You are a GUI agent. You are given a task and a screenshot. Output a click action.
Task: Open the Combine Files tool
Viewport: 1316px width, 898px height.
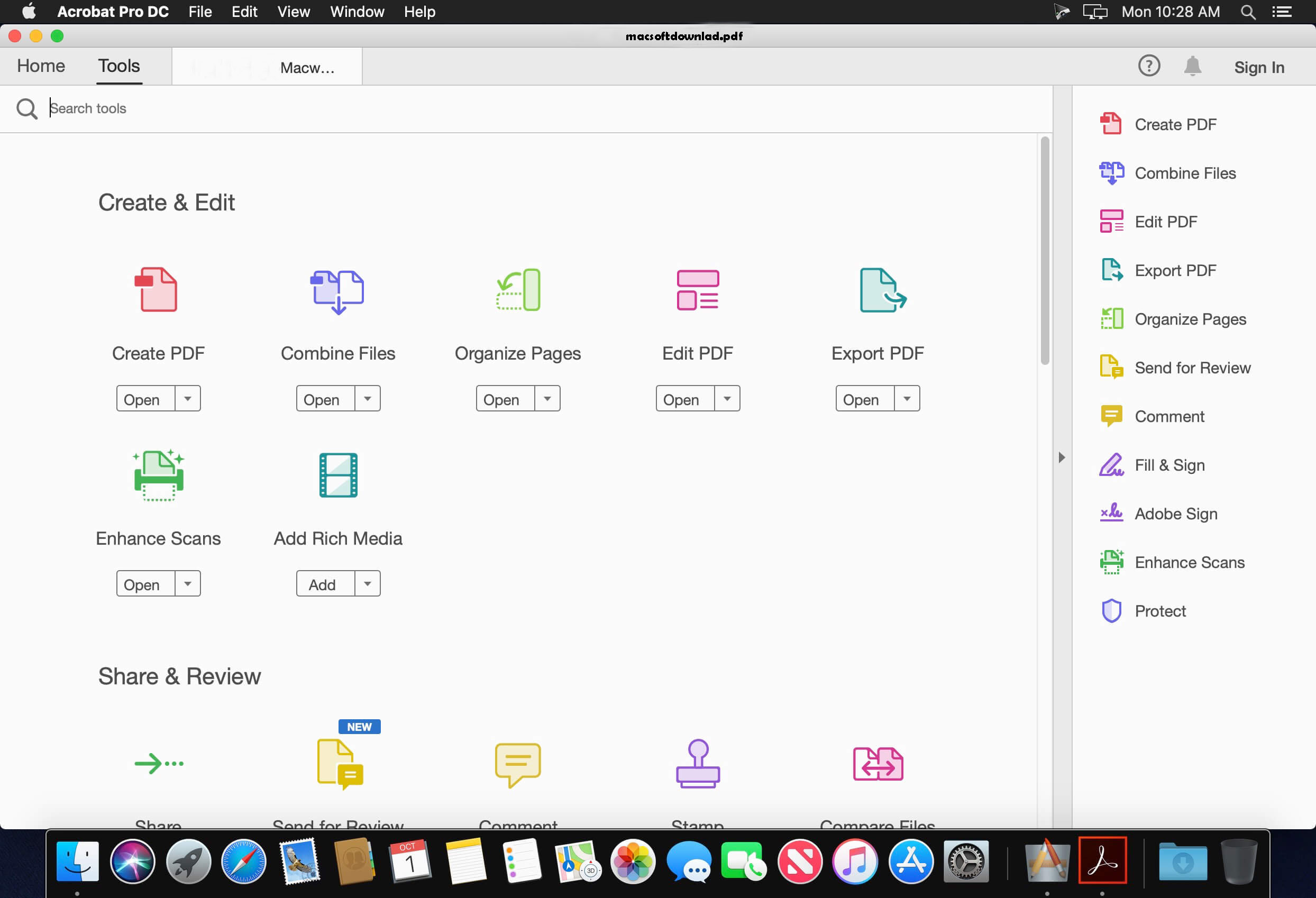coord(322,399)
